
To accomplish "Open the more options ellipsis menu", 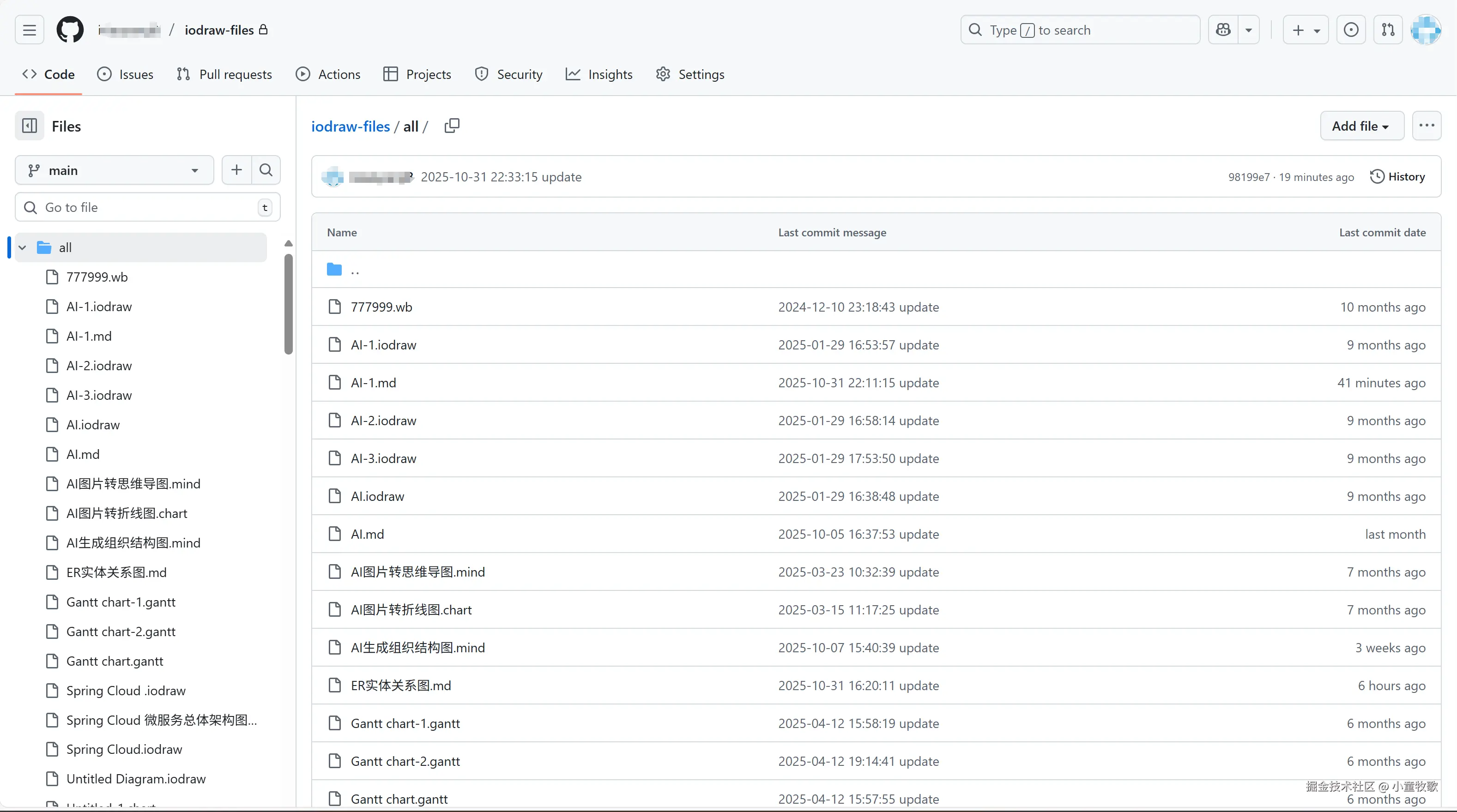I will point(1427,126).
